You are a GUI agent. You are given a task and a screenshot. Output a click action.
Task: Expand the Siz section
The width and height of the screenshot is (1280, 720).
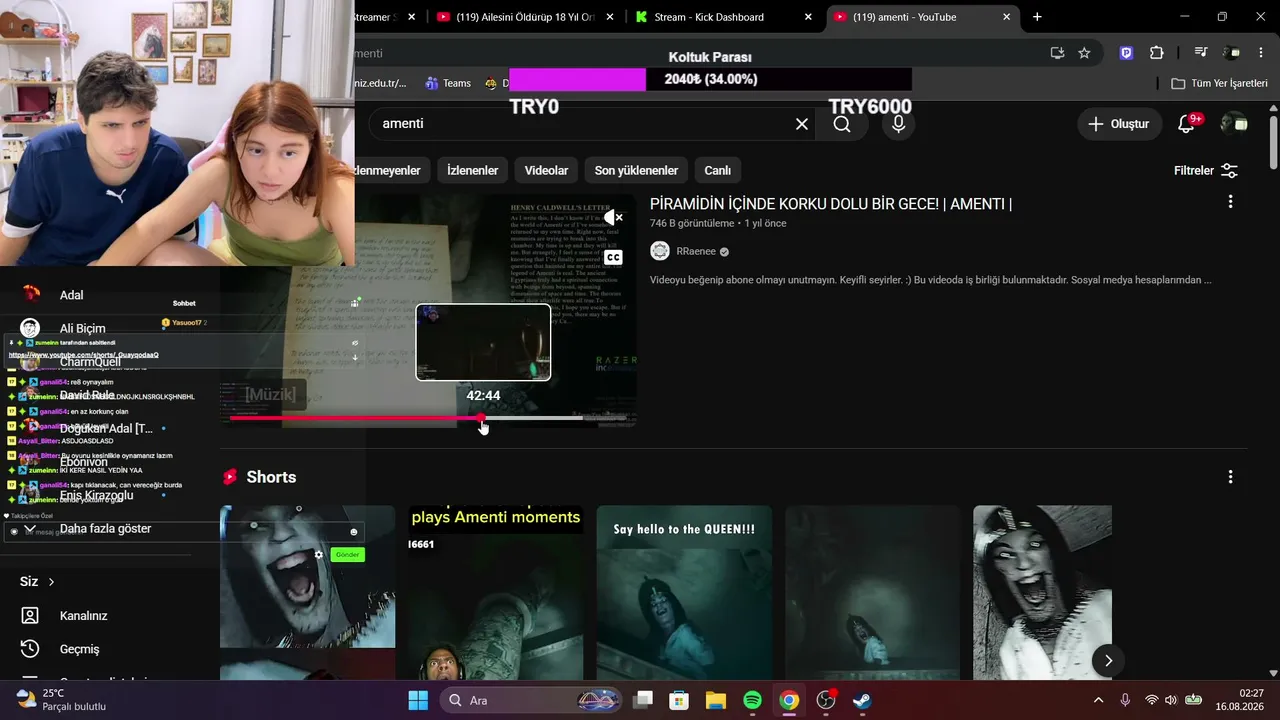click(37, 581)
